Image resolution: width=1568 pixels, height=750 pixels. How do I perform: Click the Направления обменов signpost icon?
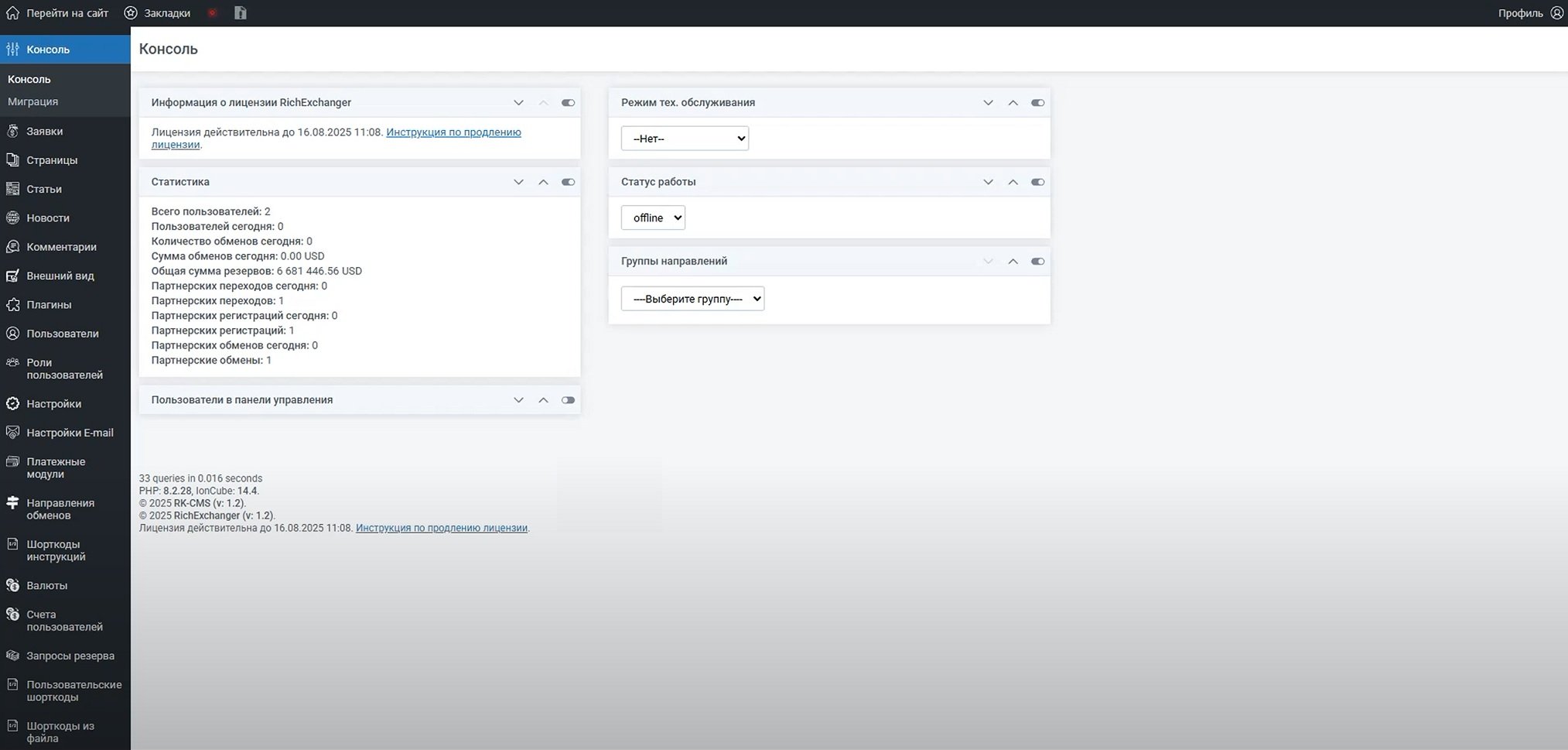tap(12, 503)
